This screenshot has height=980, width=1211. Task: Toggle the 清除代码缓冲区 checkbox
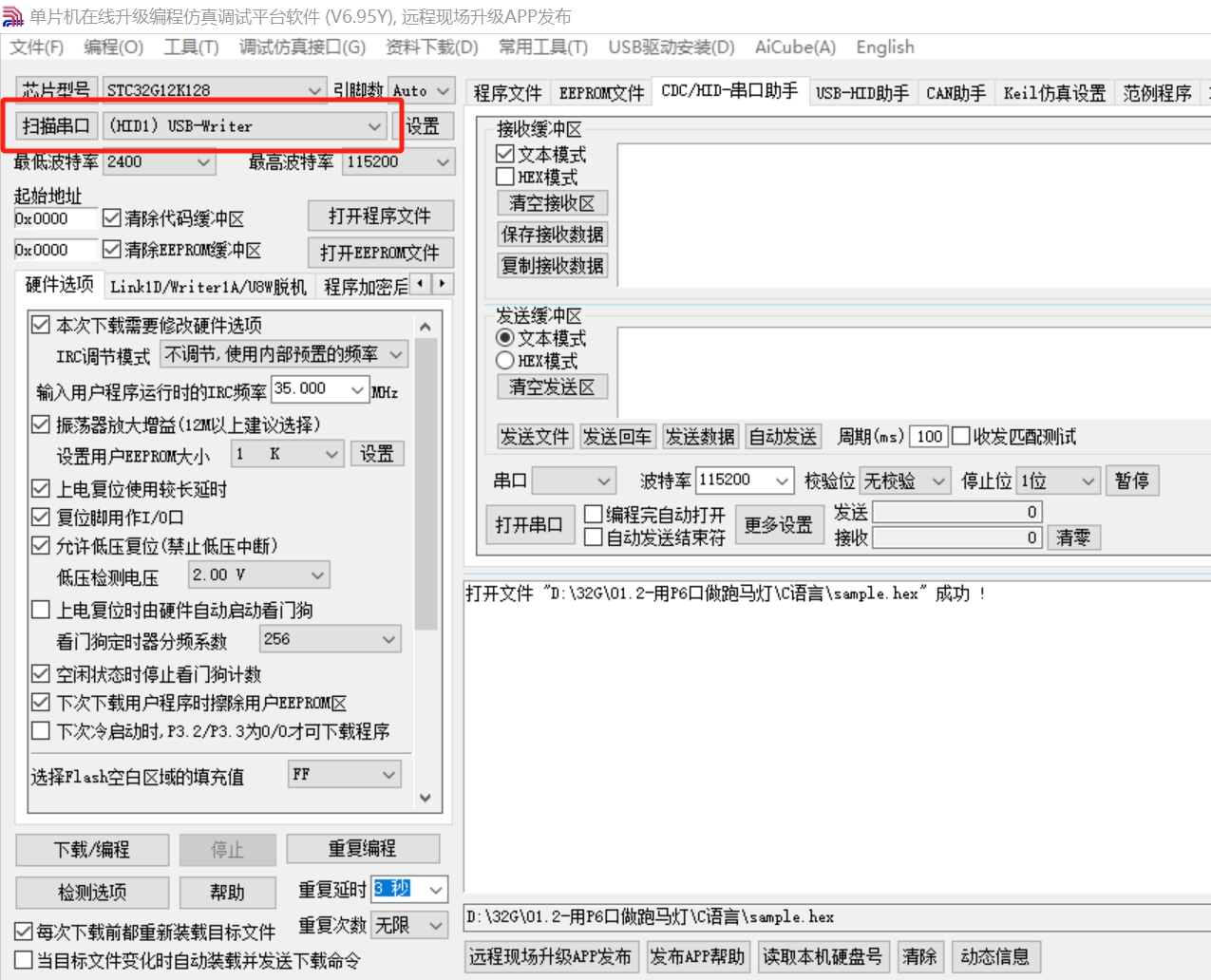pyautogui.click(x=112, y=218)
